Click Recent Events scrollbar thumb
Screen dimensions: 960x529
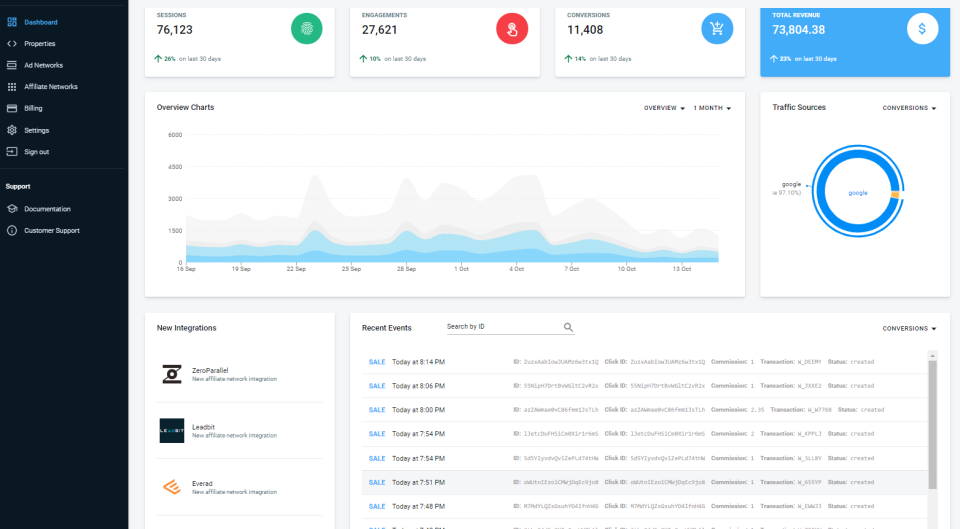click(932, 424)
